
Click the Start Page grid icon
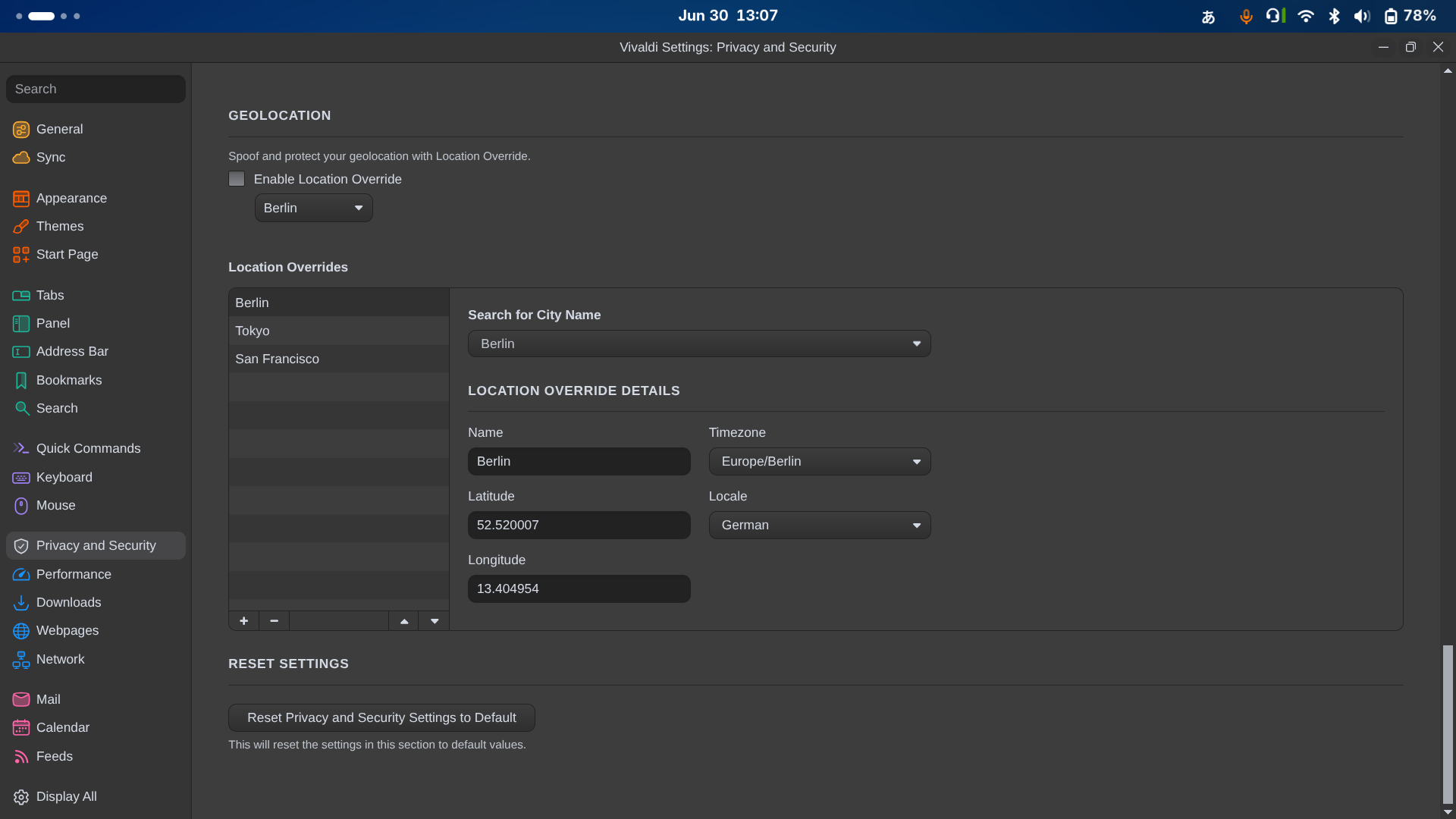[x=21, y=255]
